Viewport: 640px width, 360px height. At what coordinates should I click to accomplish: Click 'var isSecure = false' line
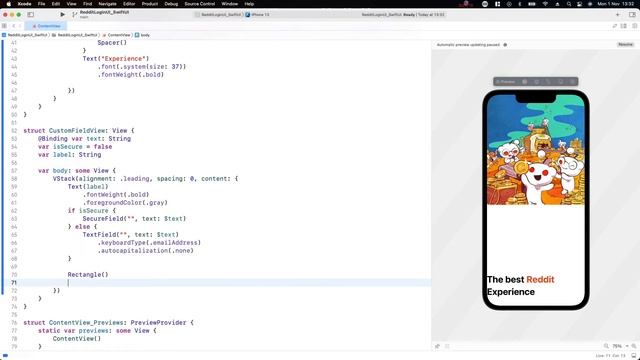pyautogui.click(x=75, y=147)
